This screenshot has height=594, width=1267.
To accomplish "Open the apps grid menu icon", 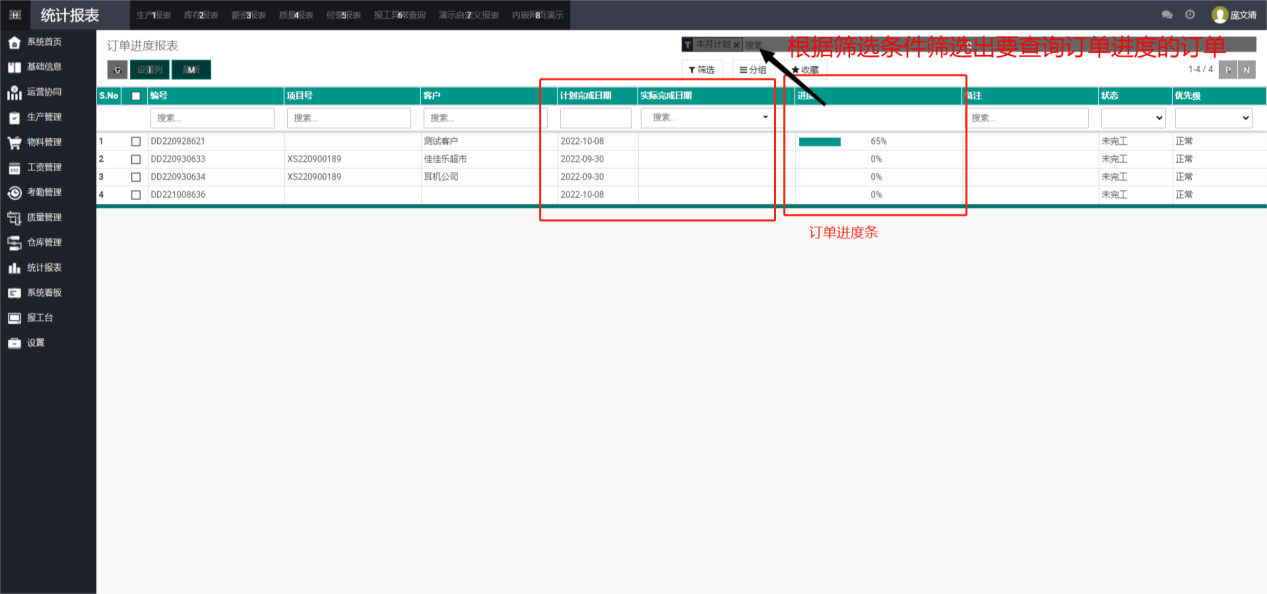I will pos(15,15).
